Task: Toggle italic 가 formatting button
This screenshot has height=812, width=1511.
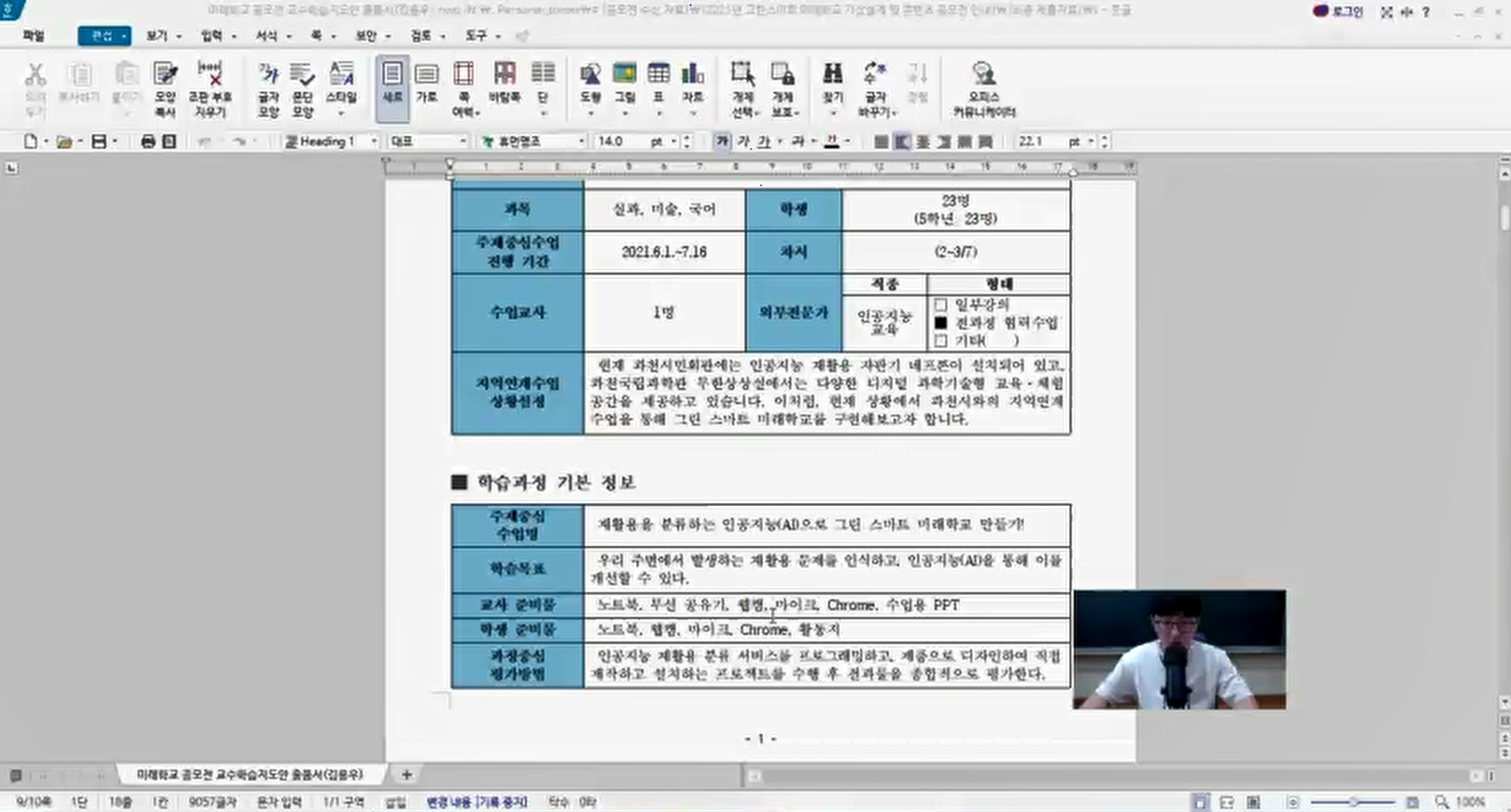Action: pyautogui.click(x=743, y=141)
